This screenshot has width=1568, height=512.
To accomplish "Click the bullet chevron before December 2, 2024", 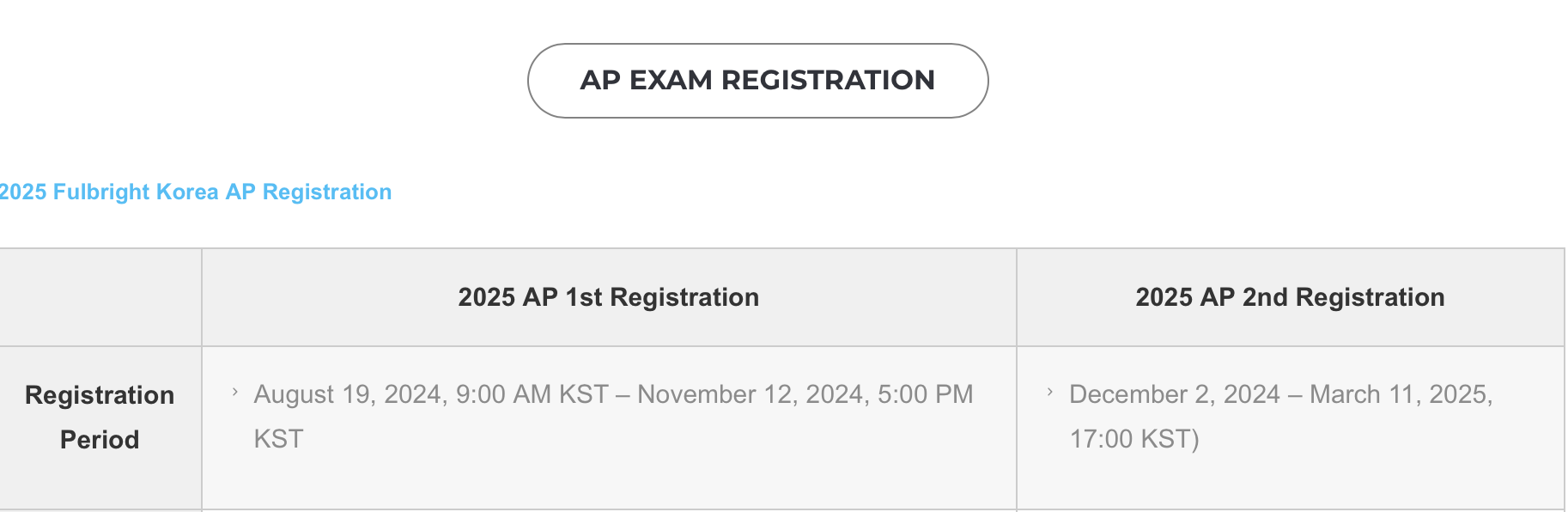I will tap(1049, 393).
